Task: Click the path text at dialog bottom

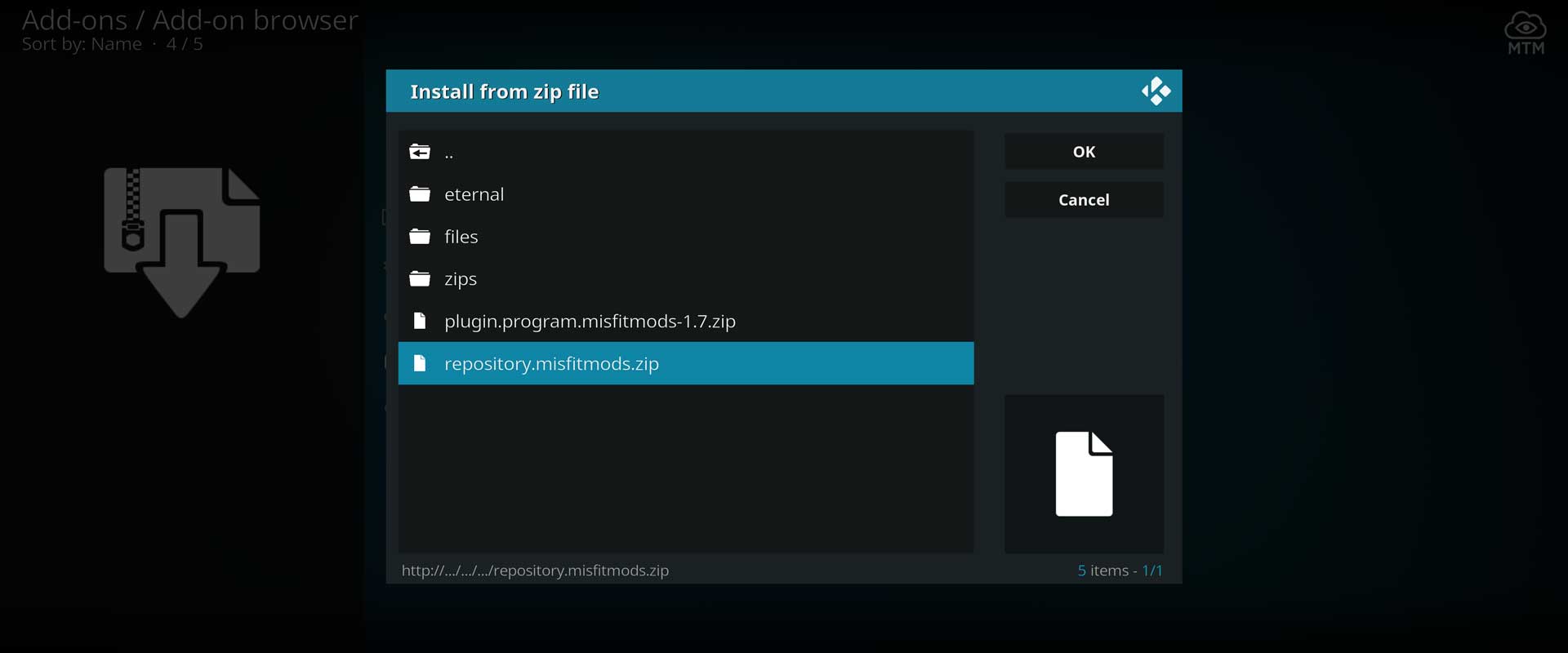Action: coord(535,571)
